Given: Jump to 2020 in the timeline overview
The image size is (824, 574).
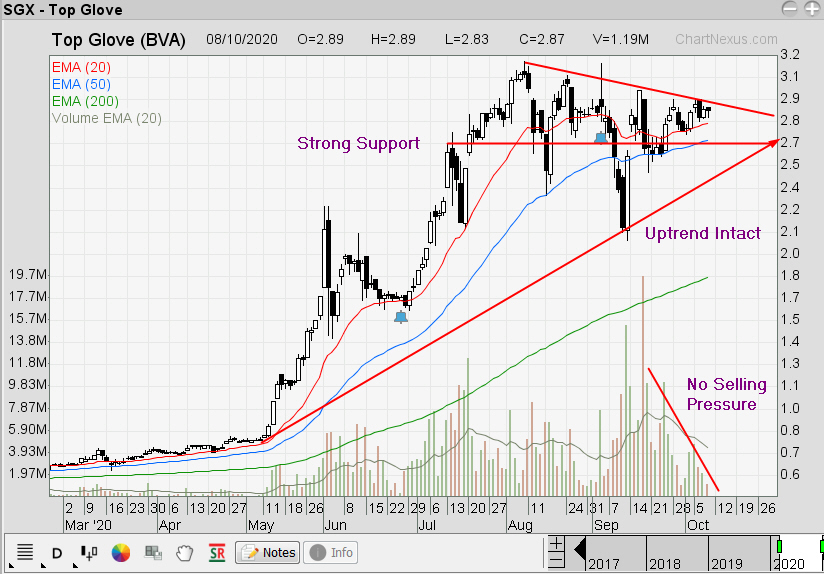Looking at the screenshot, I should [x=788, y=564].
